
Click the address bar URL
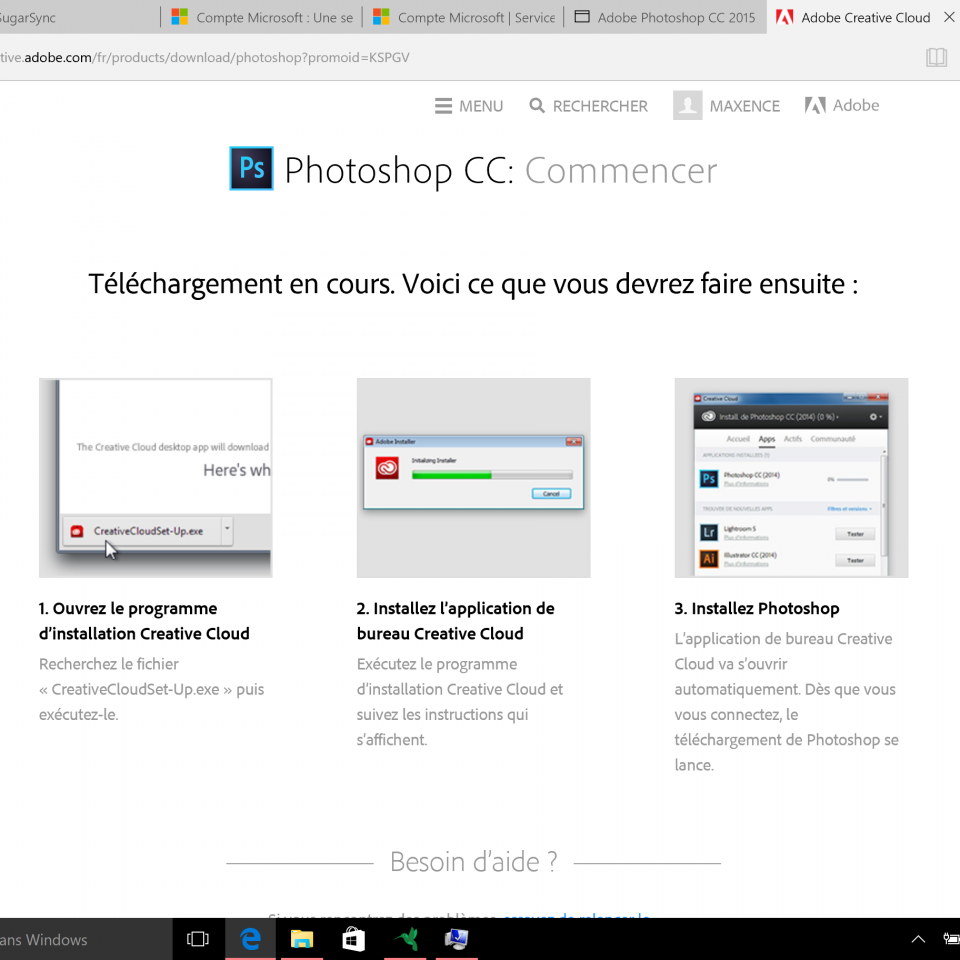pyautogui.click(x=204, y=58)
